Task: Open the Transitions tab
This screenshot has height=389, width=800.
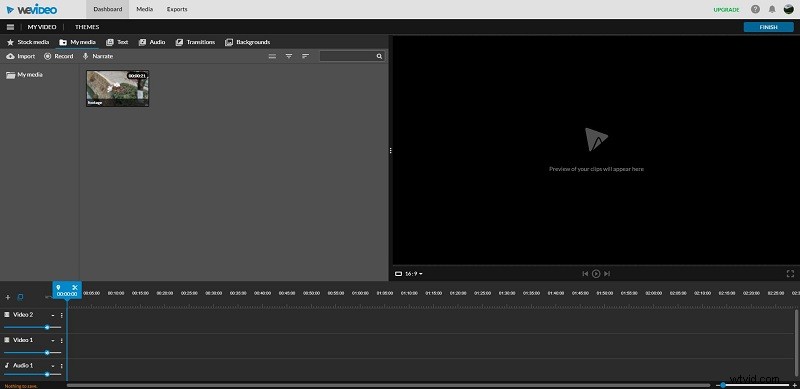Action: click(x=195, y=42)
